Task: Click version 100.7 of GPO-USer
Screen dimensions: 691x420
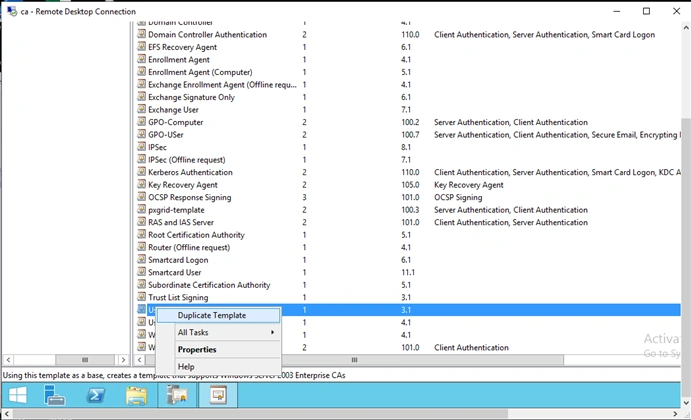Action: click(x=410, y=135)
